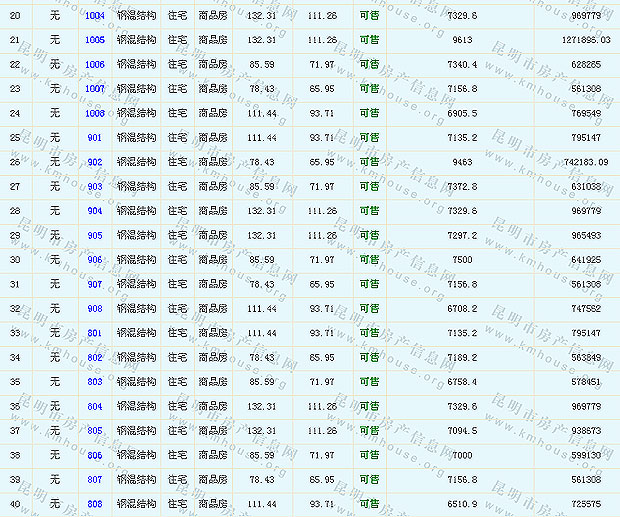The width and height of the screenshot is (620, 517).
Task: Open room 803 details link
Action: (x=95, y=382)
